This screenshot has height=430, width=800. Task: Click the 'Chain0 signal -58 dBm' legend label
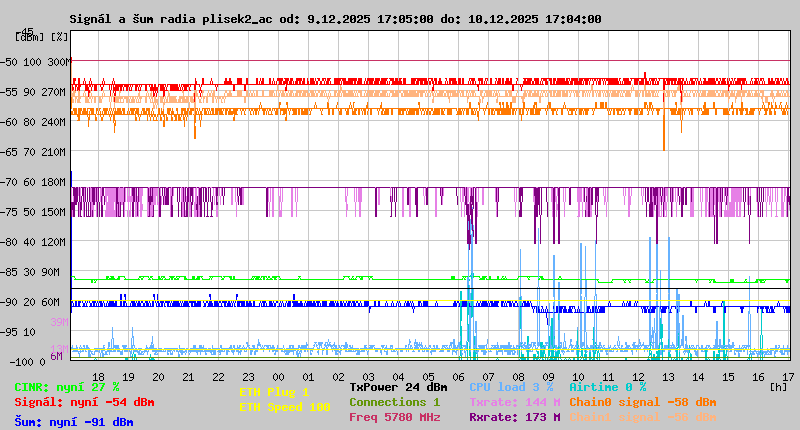(x=643, y=402)
